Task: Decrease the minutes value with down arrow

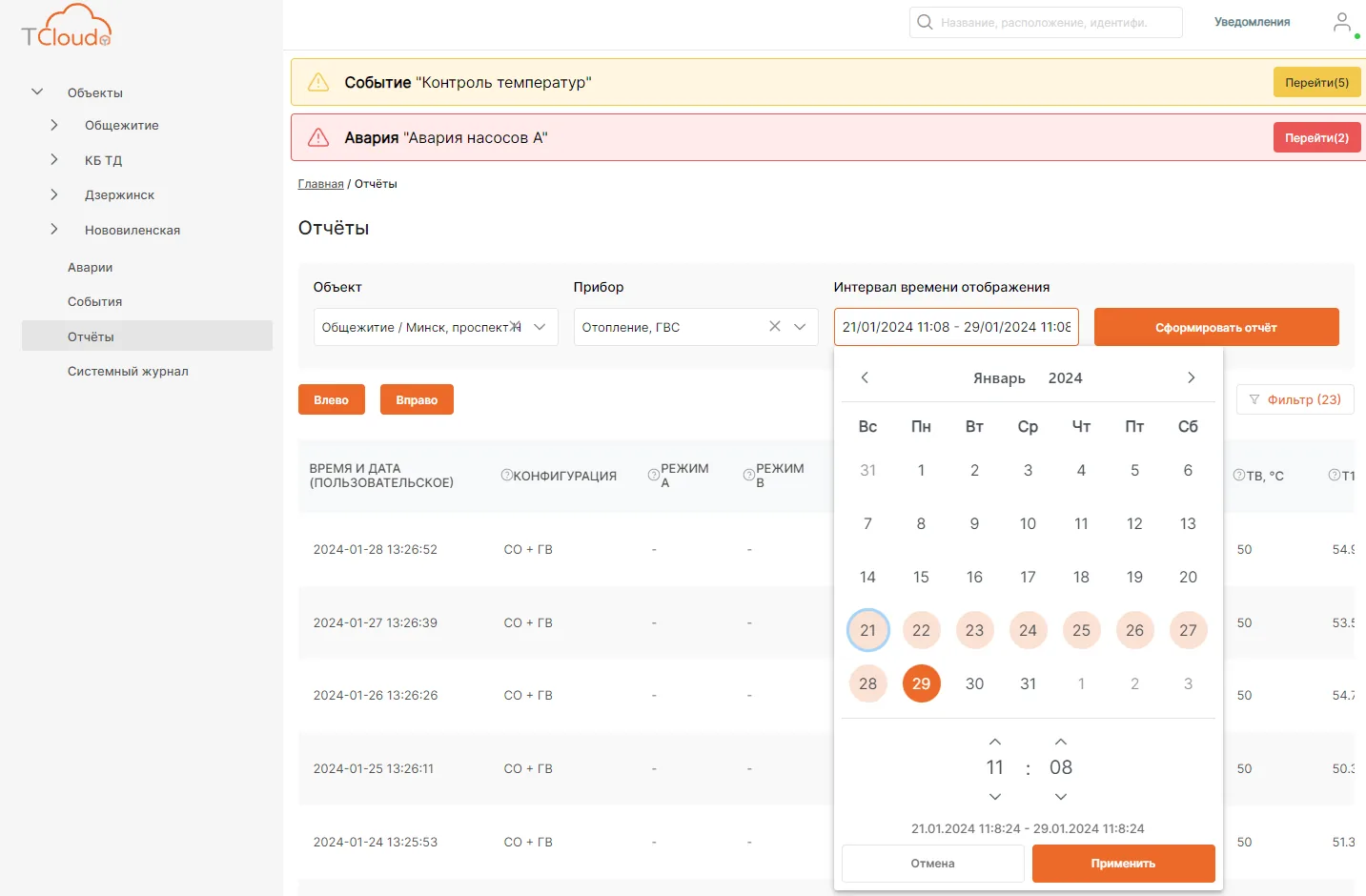Action: 1061,796
